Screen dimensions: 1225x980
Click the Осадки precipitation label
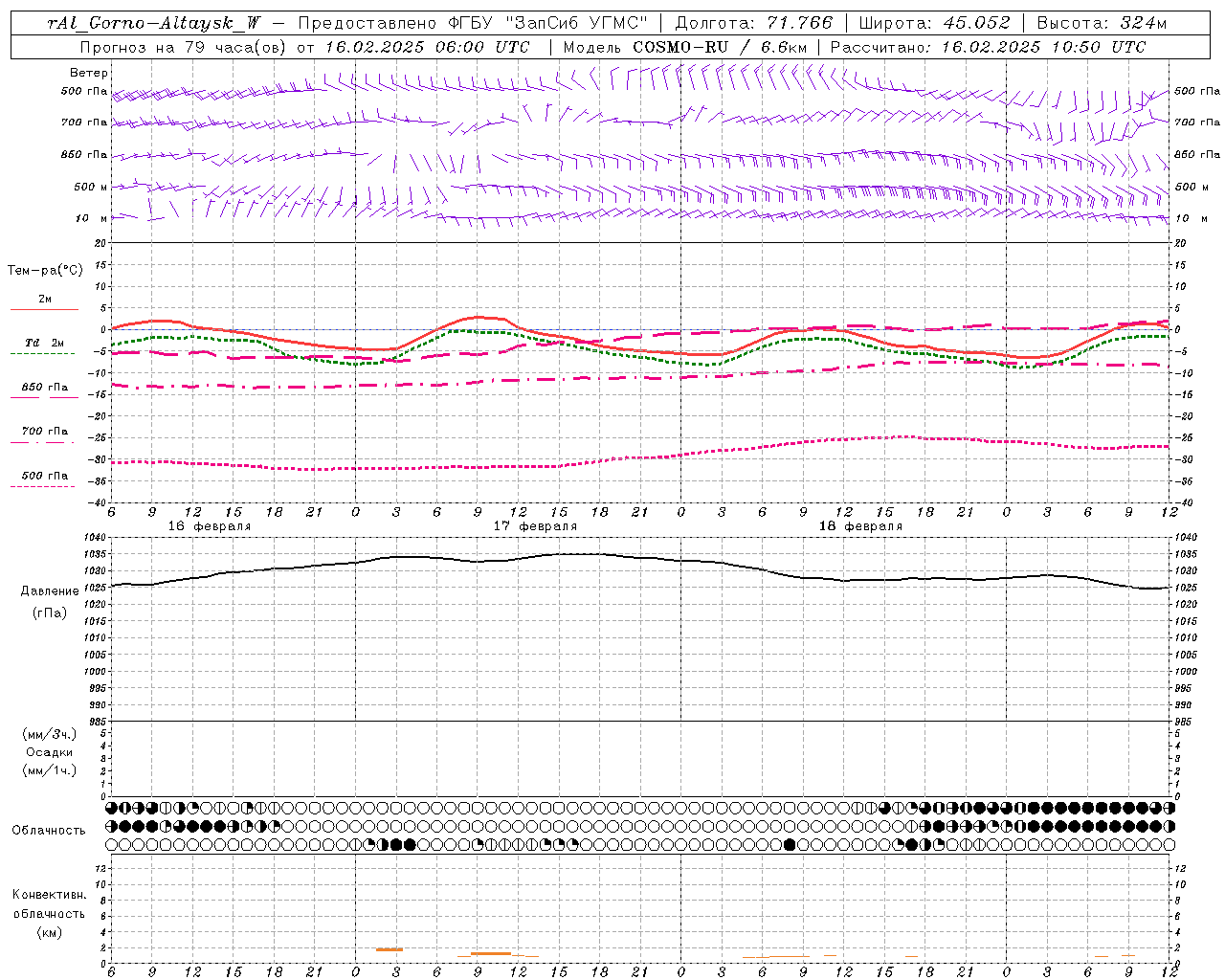click(50, 752)
